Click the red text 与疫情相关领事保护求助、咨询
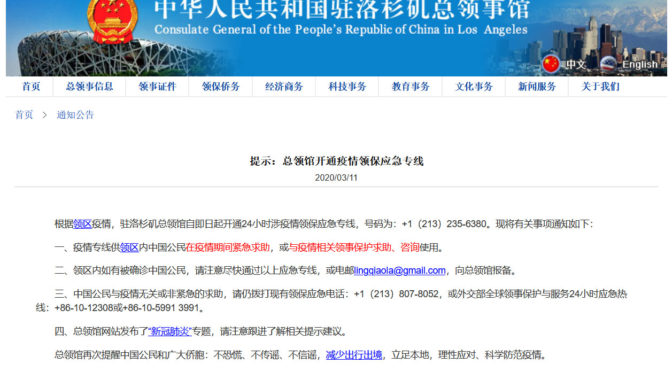This screenshot has height=372, width=672. [354, 247]
